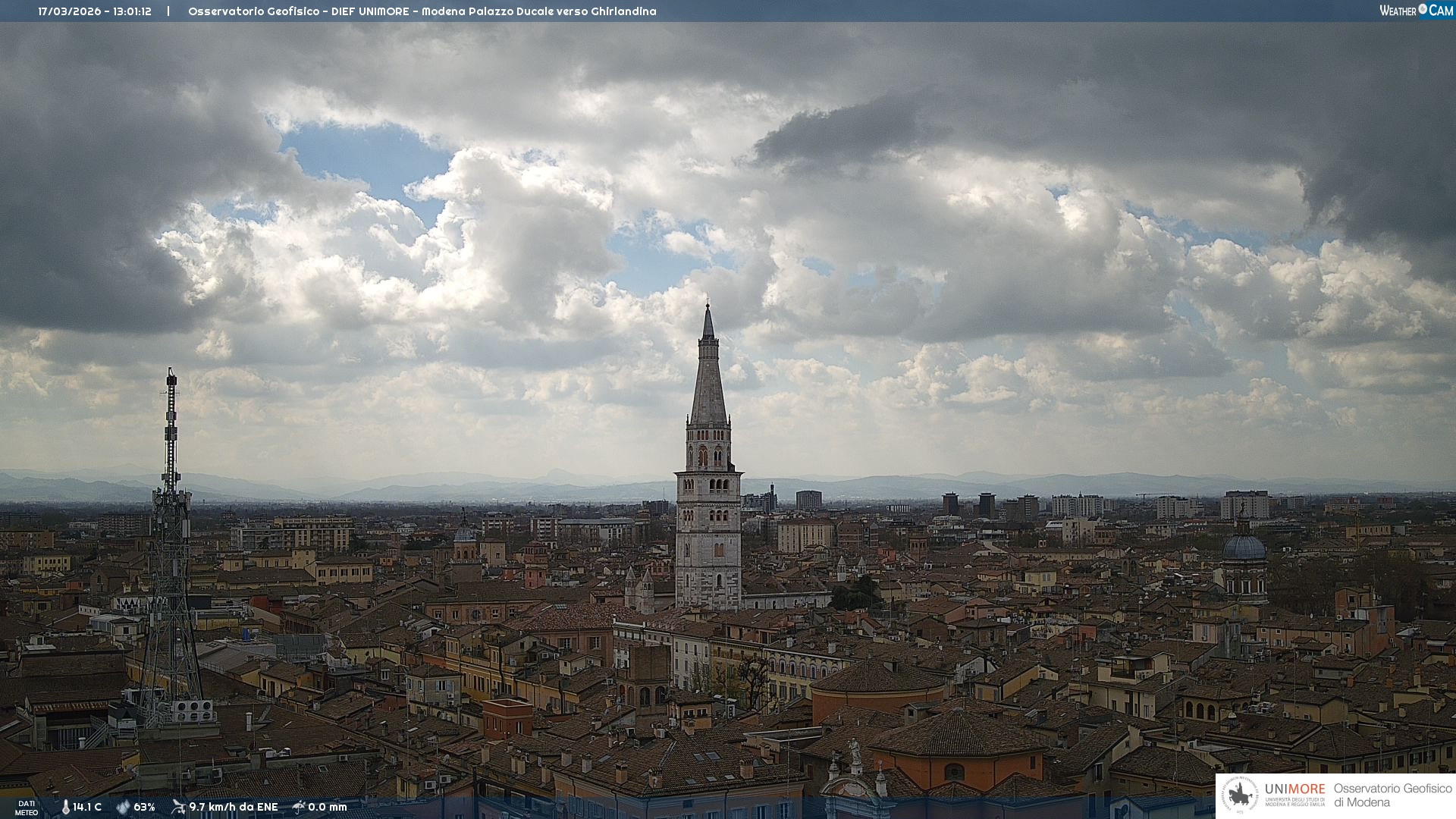The image size is (1456, 819).
Task: Click the UNIMORE wordmark in corner logo
Action: click(x=1294, y=789)
